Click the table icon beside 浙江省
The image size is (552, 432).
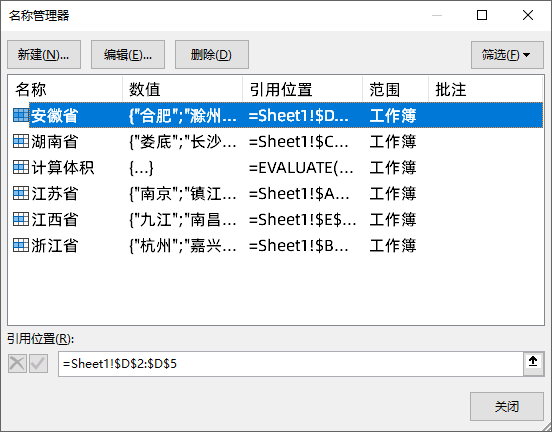(x=20, y=245)
